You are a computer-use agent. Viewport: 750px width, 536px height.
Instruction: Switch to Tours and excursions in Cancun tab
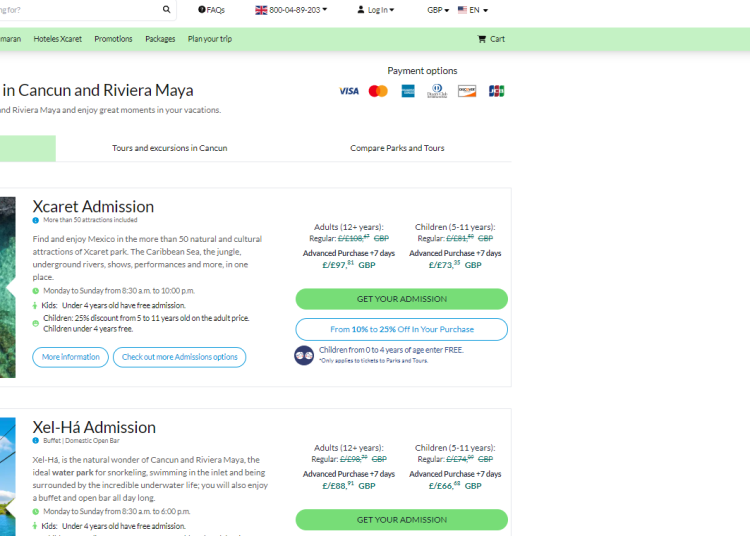click(169, 148)
